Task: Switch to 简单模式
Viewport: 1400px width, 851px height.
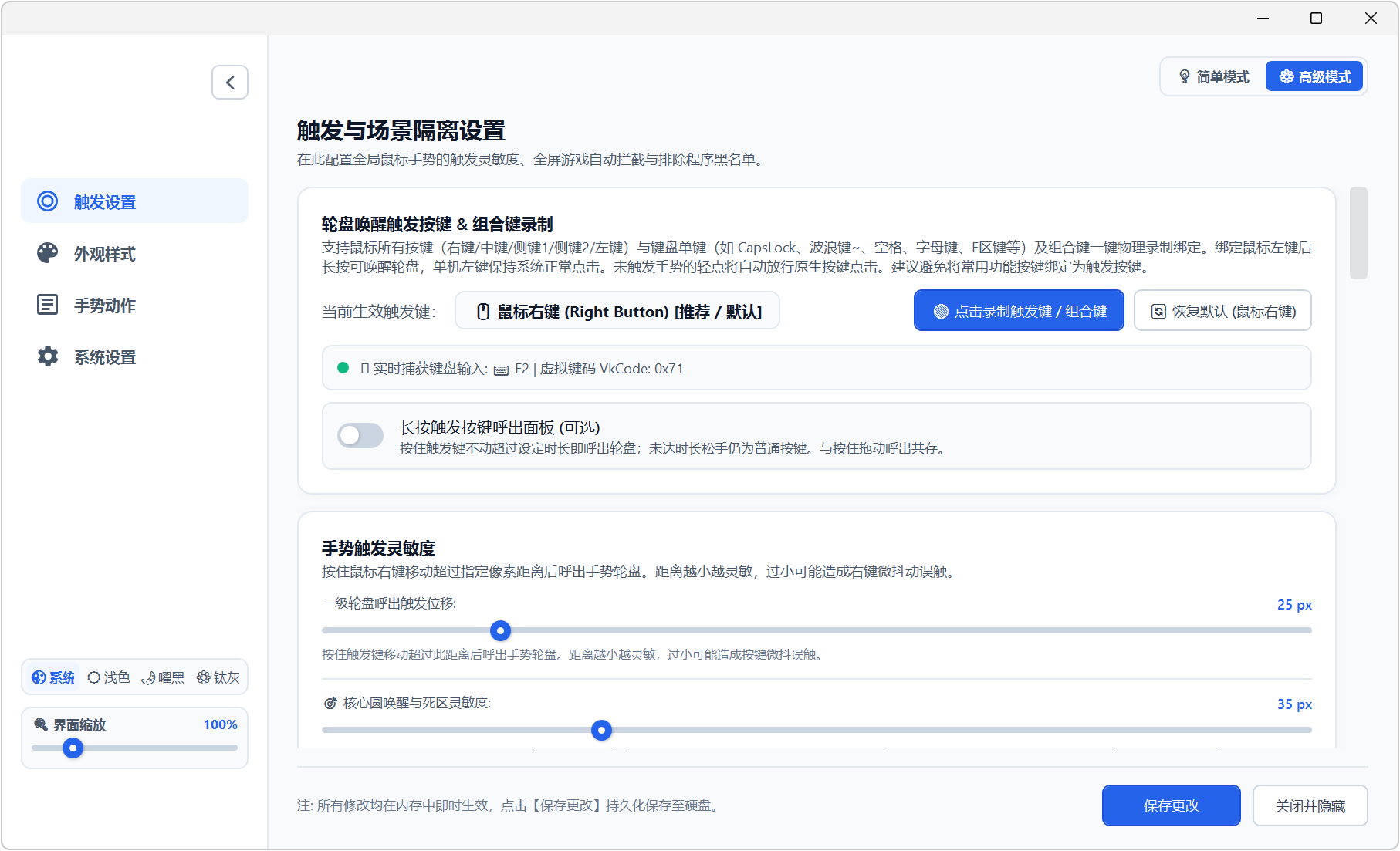Action: (1214, 76)
